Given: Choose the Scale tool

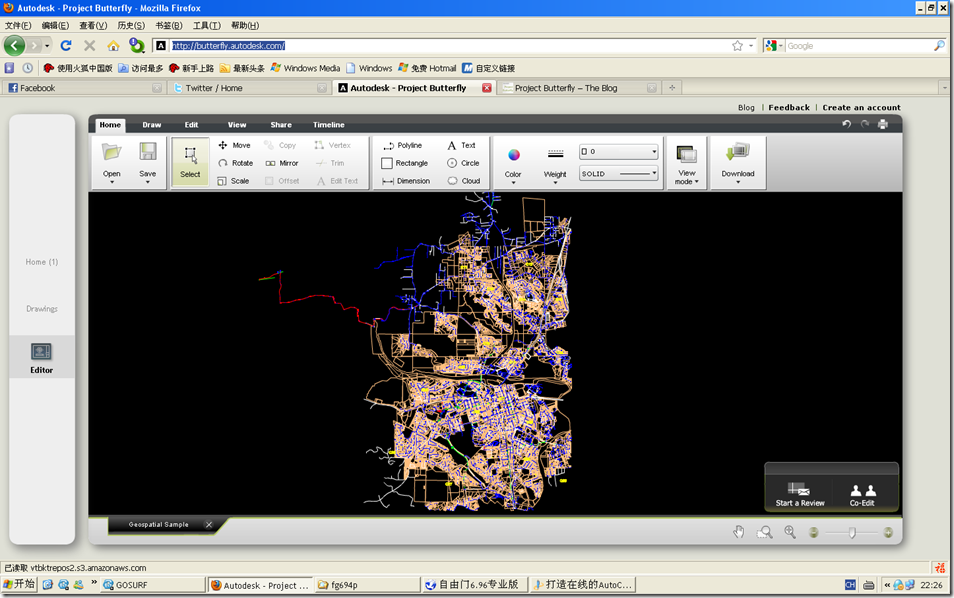Looking at the screenshot, I should (233, 181).
